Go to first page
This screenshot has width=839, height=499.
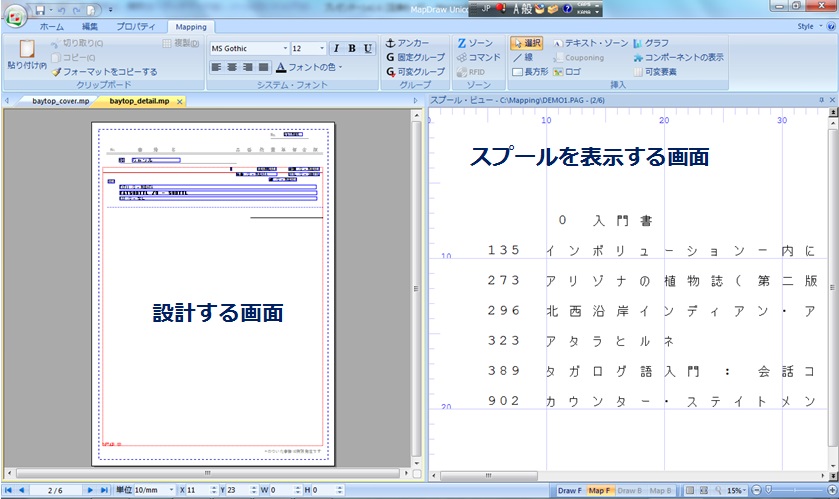(9, 490)
